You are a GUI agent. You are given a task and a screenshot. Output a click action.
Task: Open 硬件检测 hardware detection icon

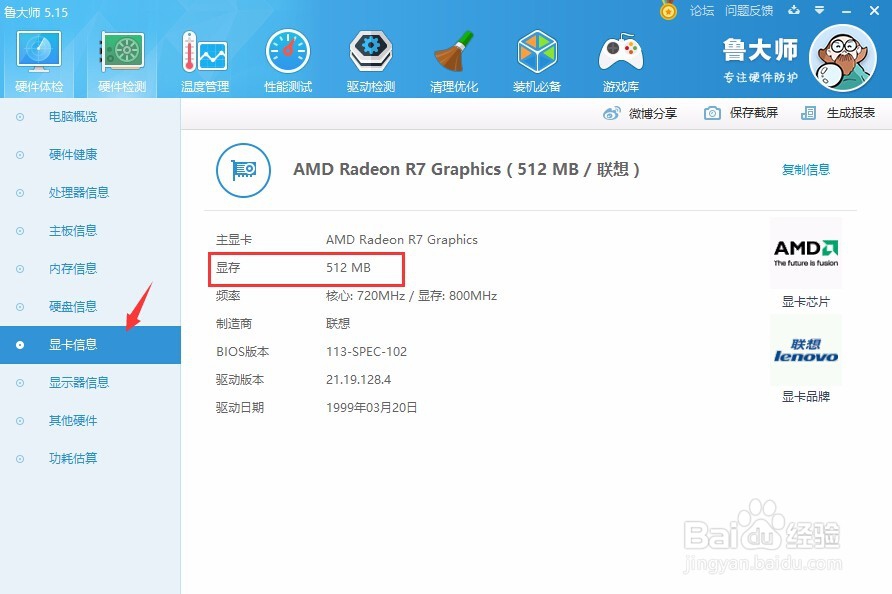pos(122,52)
